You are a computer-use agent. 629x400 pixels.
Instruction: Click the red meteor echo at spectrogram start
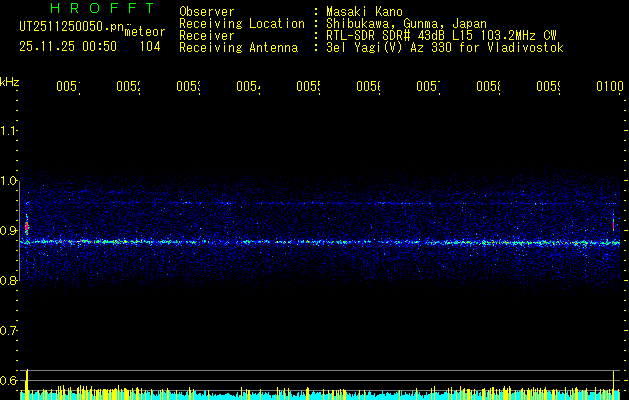click(x=26, y=227)
